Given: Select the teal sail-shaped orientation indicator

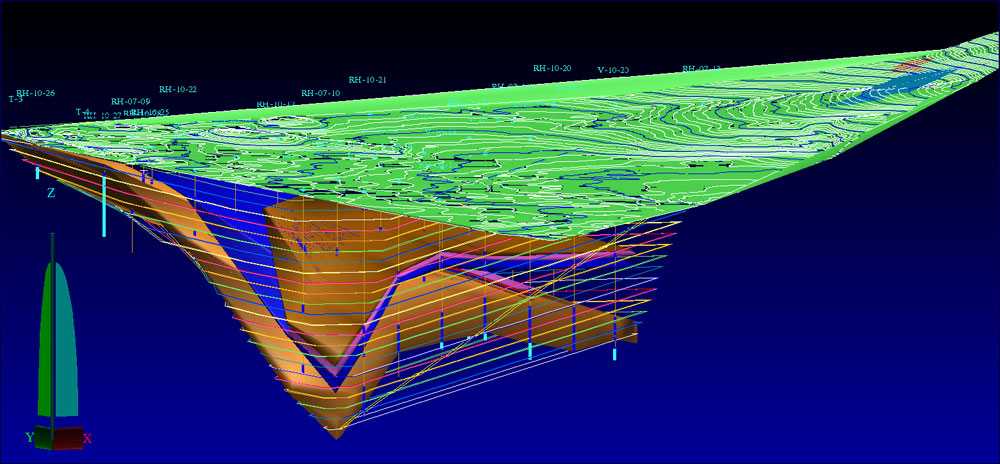Looking at the screenshot, I should 64,340.
